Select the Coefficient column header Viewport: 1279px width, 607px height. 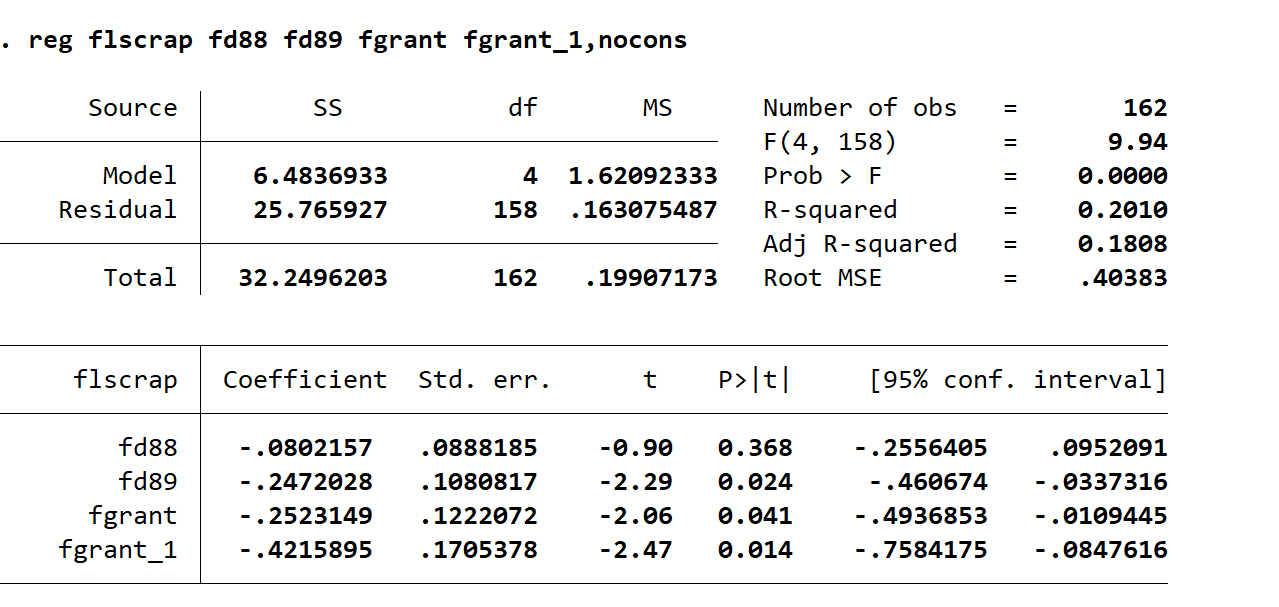[x=305, y=380]
